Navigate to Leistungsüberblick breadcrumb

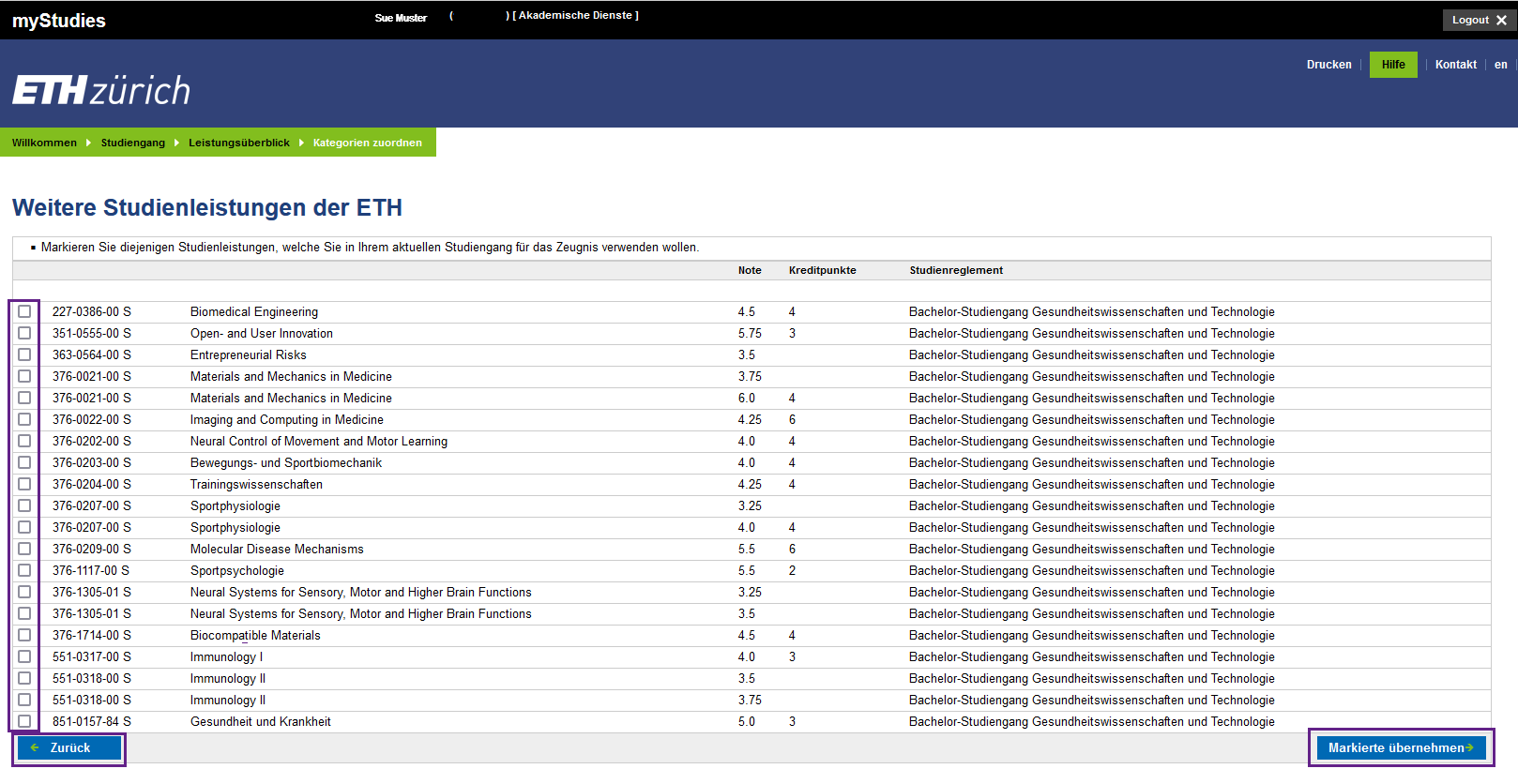pyautogui.click(x=239, y=143)
